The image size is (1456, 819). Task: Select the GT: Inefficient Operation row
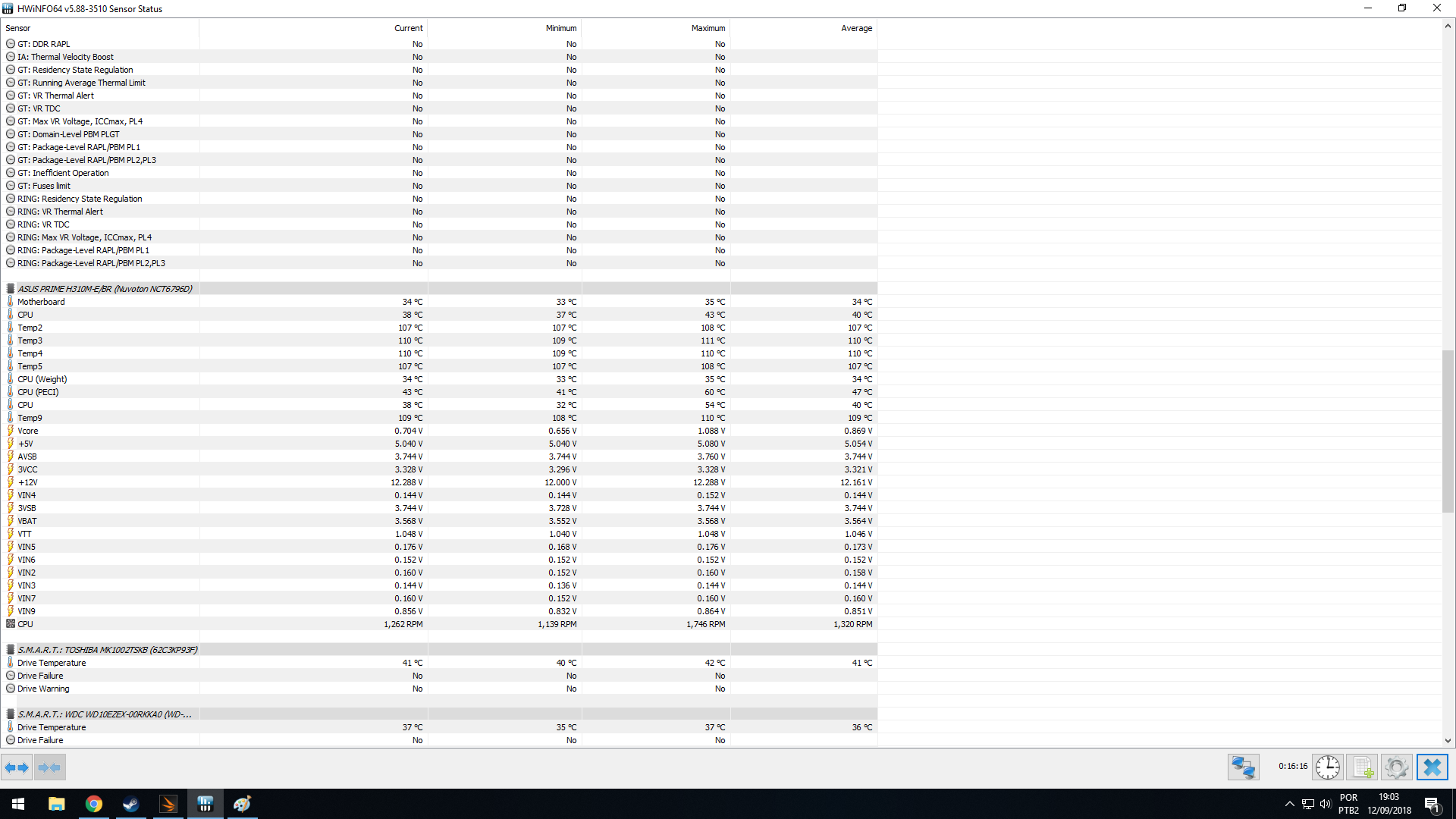(440, 173)
